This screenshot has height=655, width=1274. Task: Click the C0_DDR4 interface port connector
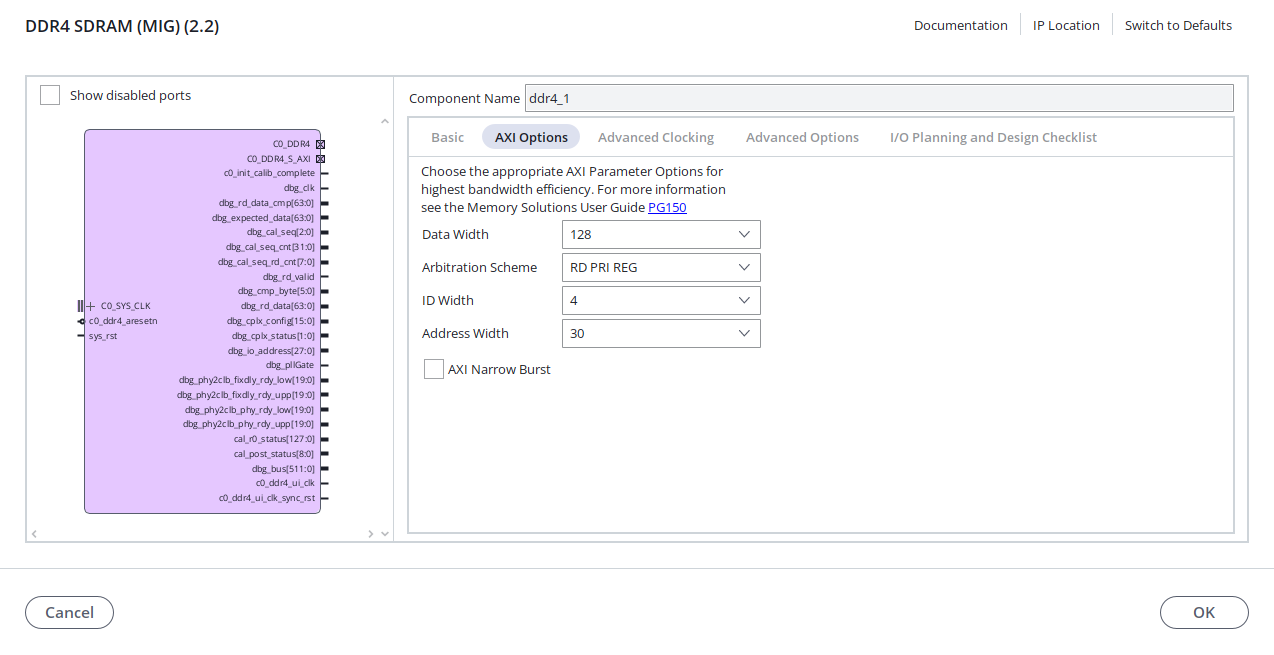(x=320, y=144)
